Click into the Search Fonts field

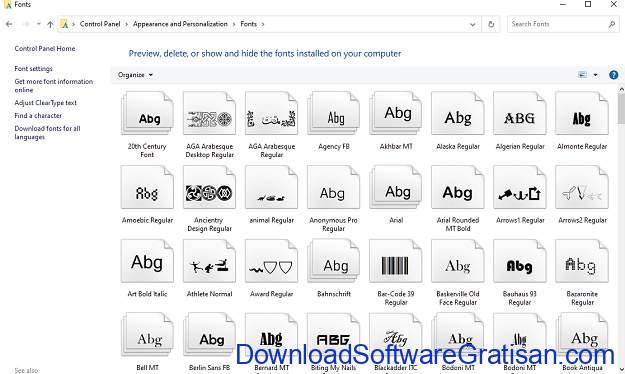[x=558, y=24]
